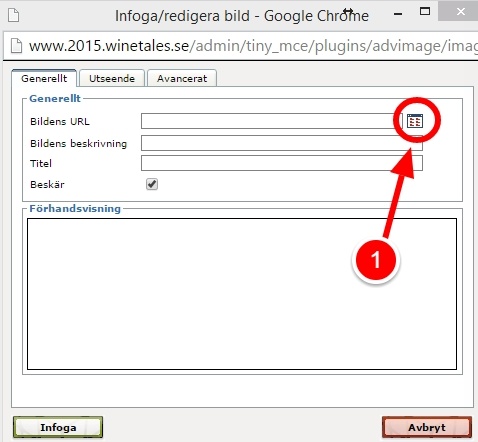This screenshot has width=478, height=442.
Task: Select the Avancerat tab
Action: pyautogui.click(x=182, y=79)
